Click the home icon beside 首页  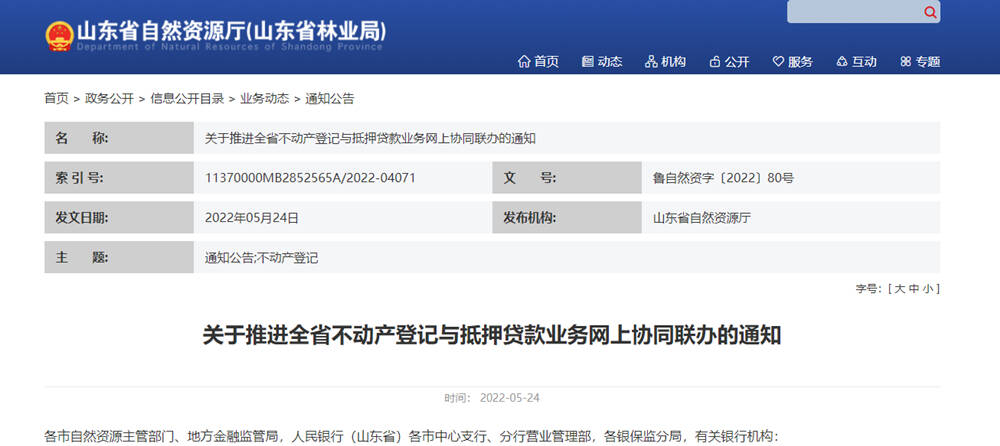click(x=524, y=62)
